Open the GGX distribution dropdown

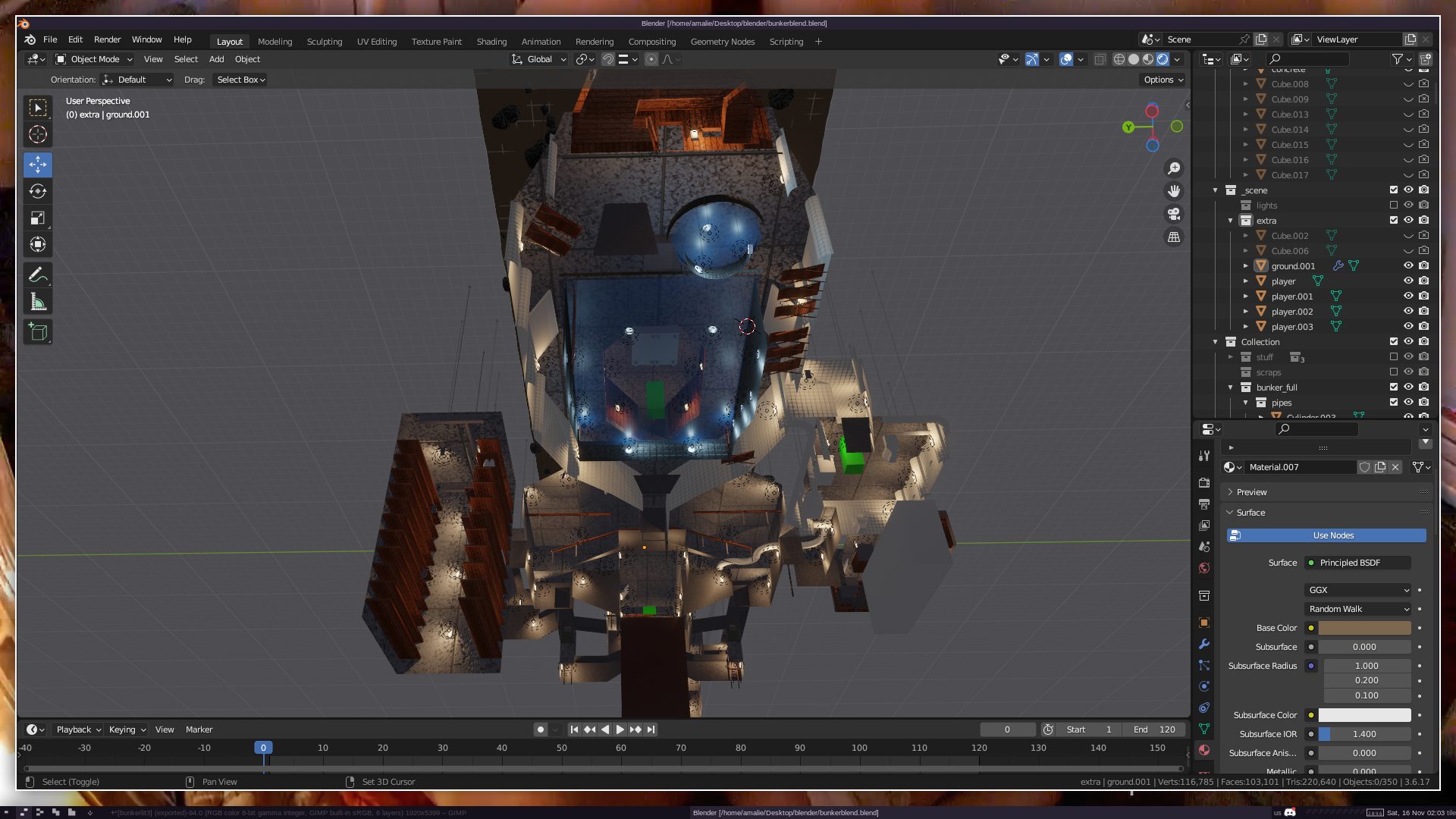point(1357,590)
